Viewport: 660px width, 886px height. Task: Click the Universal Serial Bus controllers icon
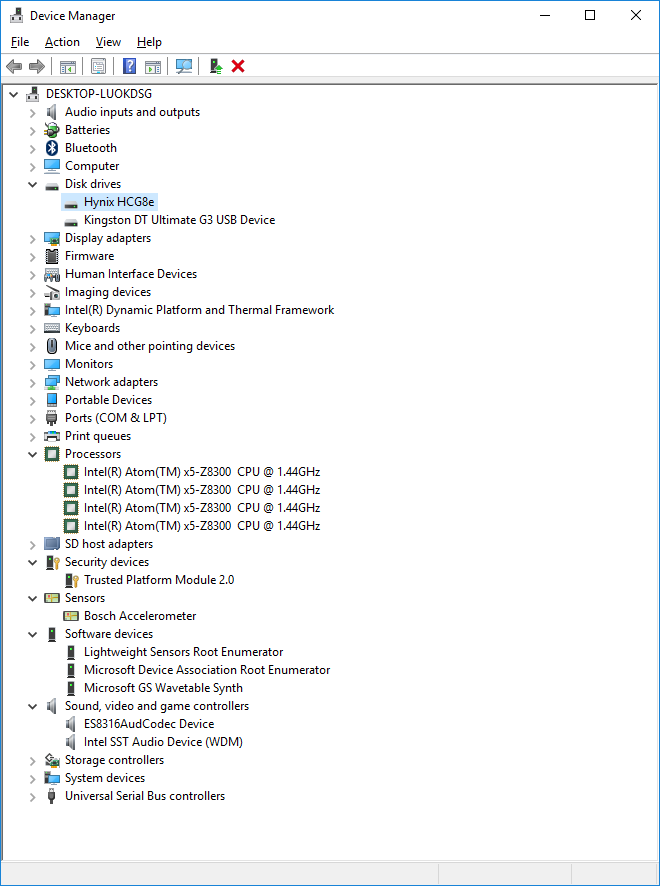tap(52, 796)
